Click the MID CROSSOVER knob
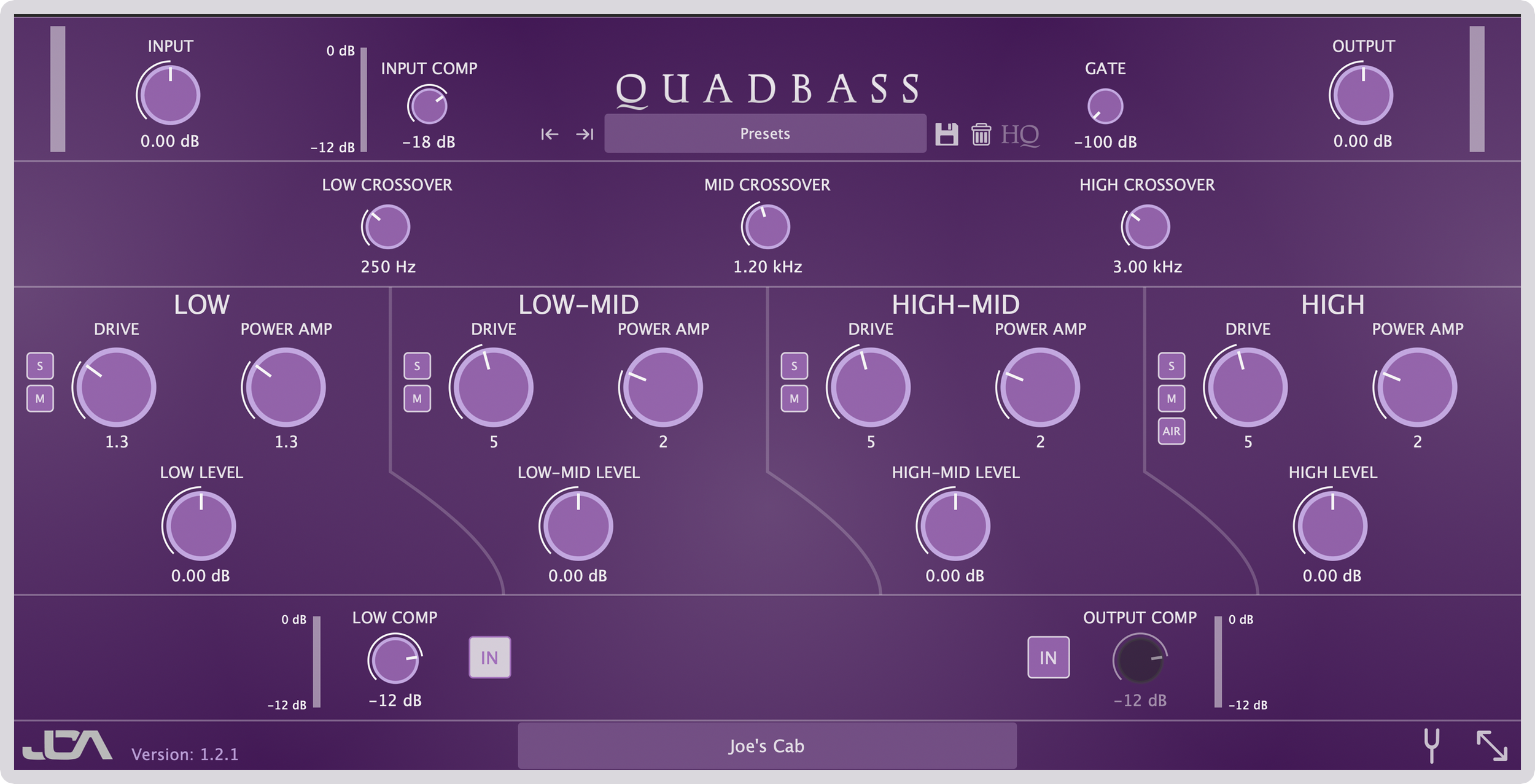 pos(766,227)
